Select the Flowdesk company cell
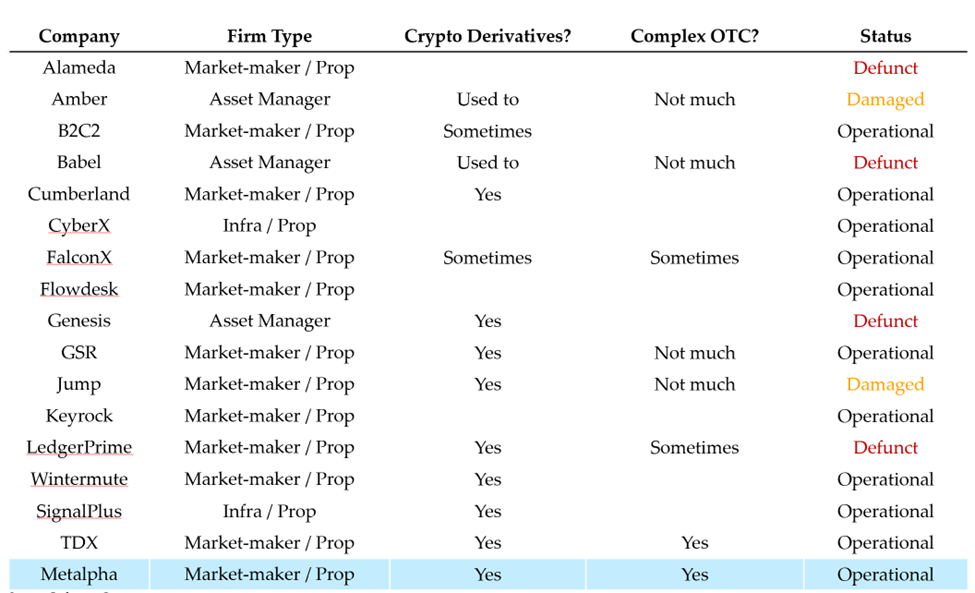Image resolution: width=975 pixels, height=593 pixels. (79, 289)
